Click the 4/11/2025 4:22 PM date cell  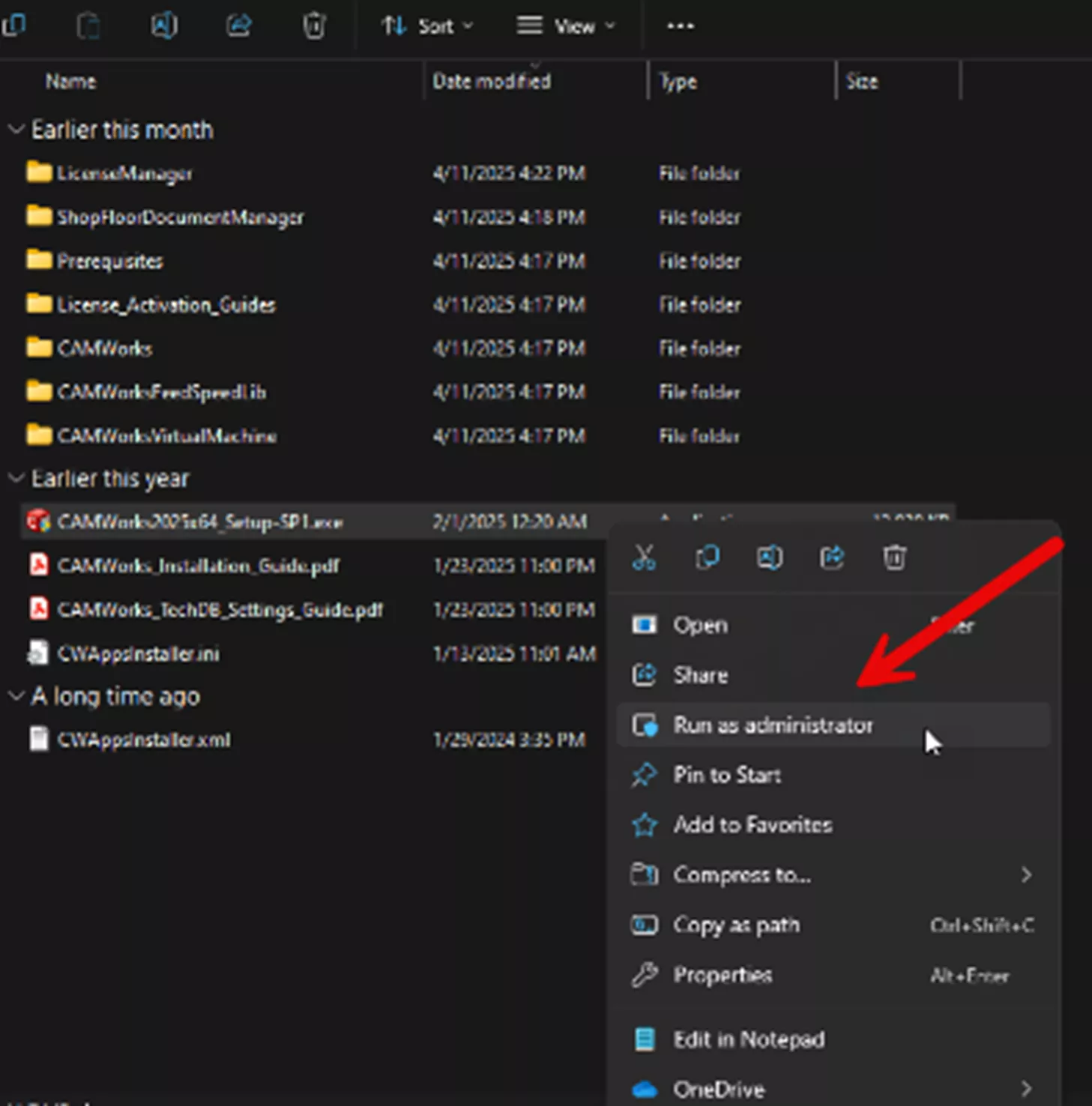tap(509, 174)
